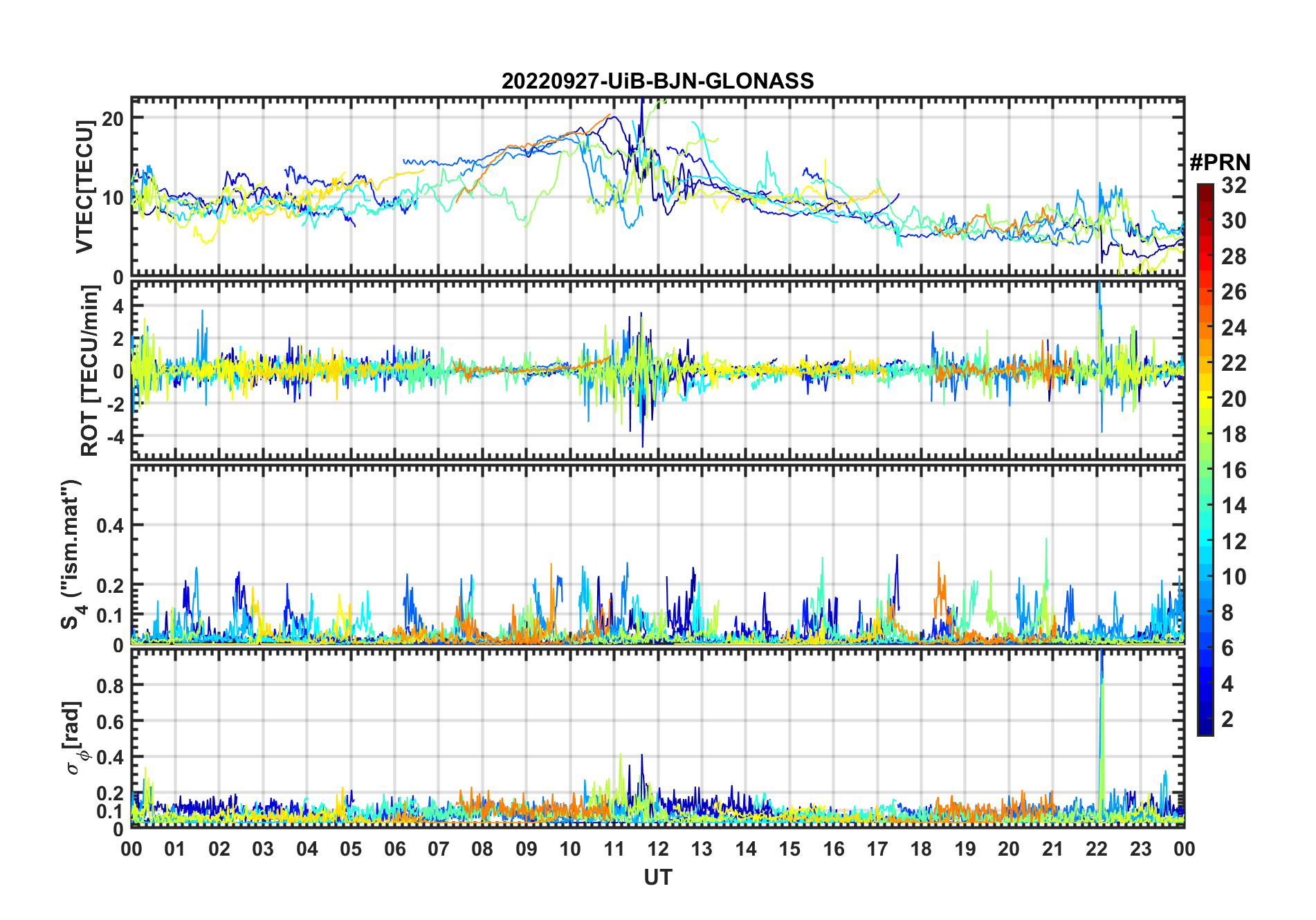The height and width of the screenshot is (920, 1316).
Task: Click the 0.8 tick on the sigma-phi axis
Action: click(110, 686)
